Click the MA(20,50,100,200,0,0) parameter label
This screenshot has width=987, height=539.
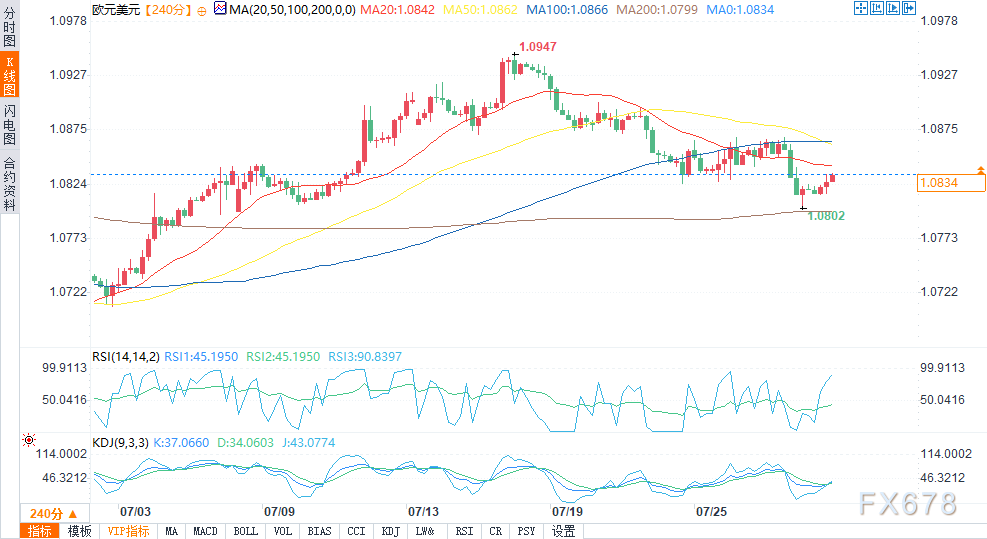293,9
